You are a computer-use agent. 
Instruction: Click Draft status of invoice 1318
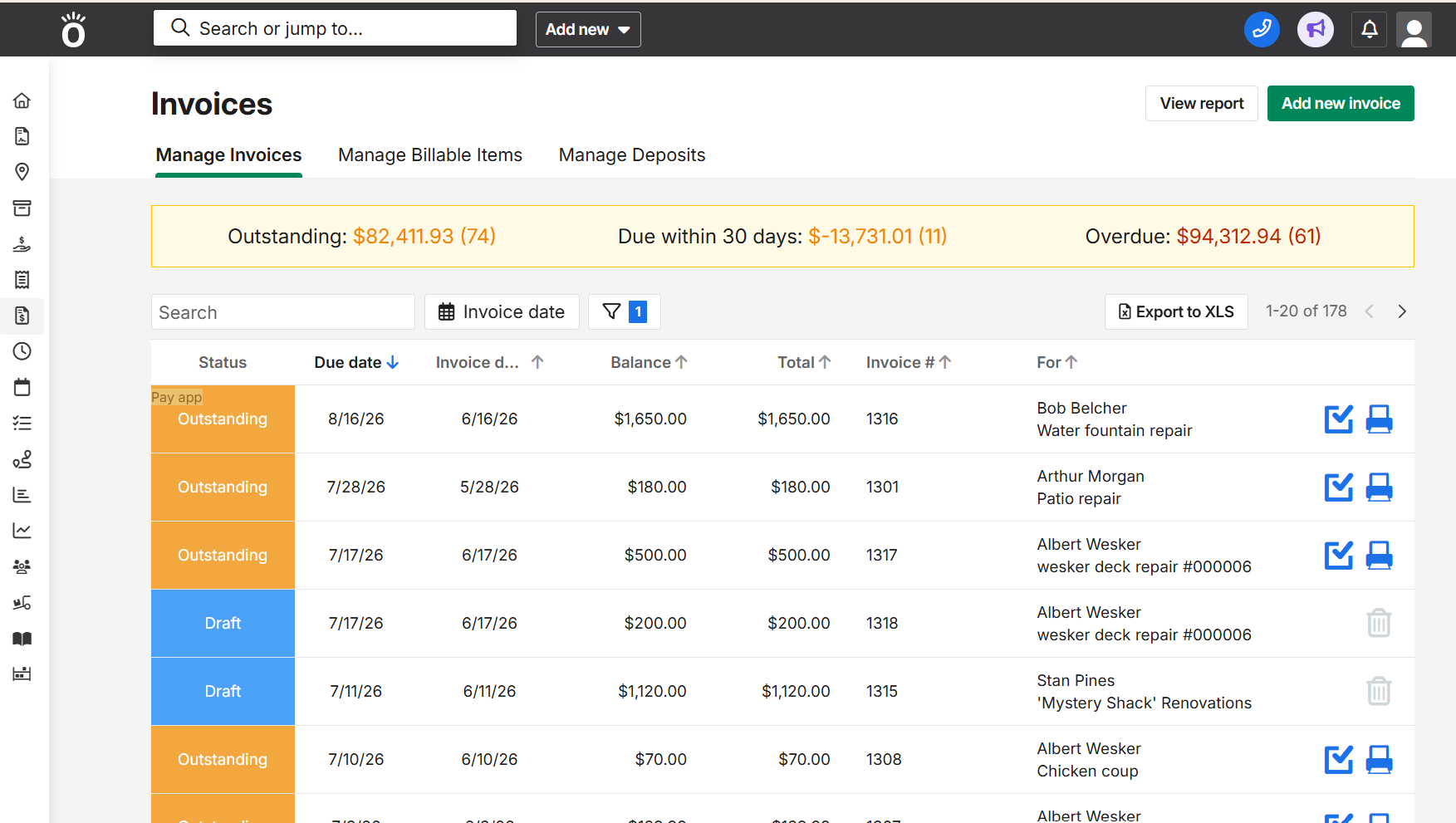[223, 624]
